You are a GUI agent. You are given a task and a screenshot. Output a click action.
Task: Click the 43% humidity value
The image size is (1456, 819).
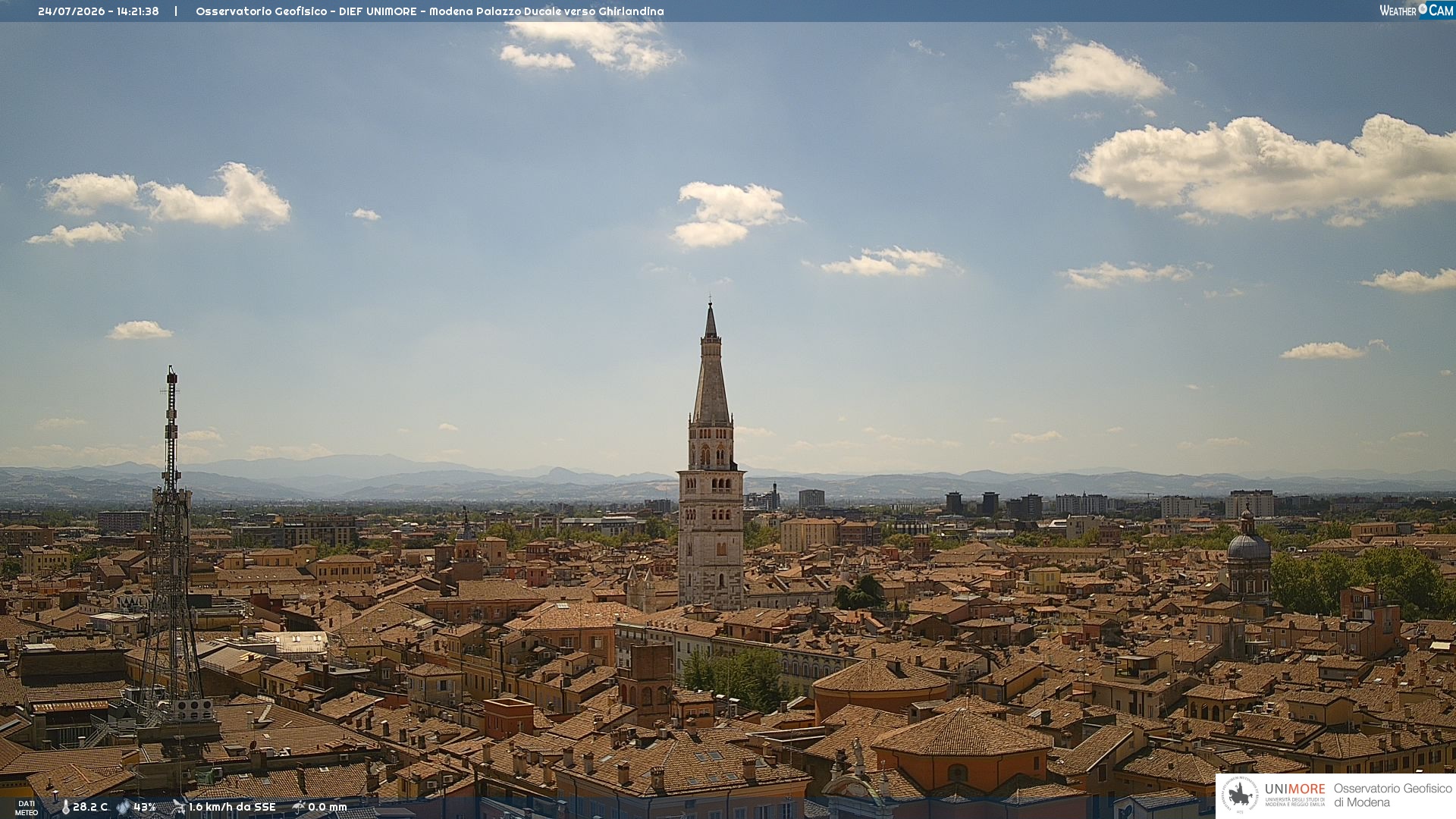coord(145,808)
